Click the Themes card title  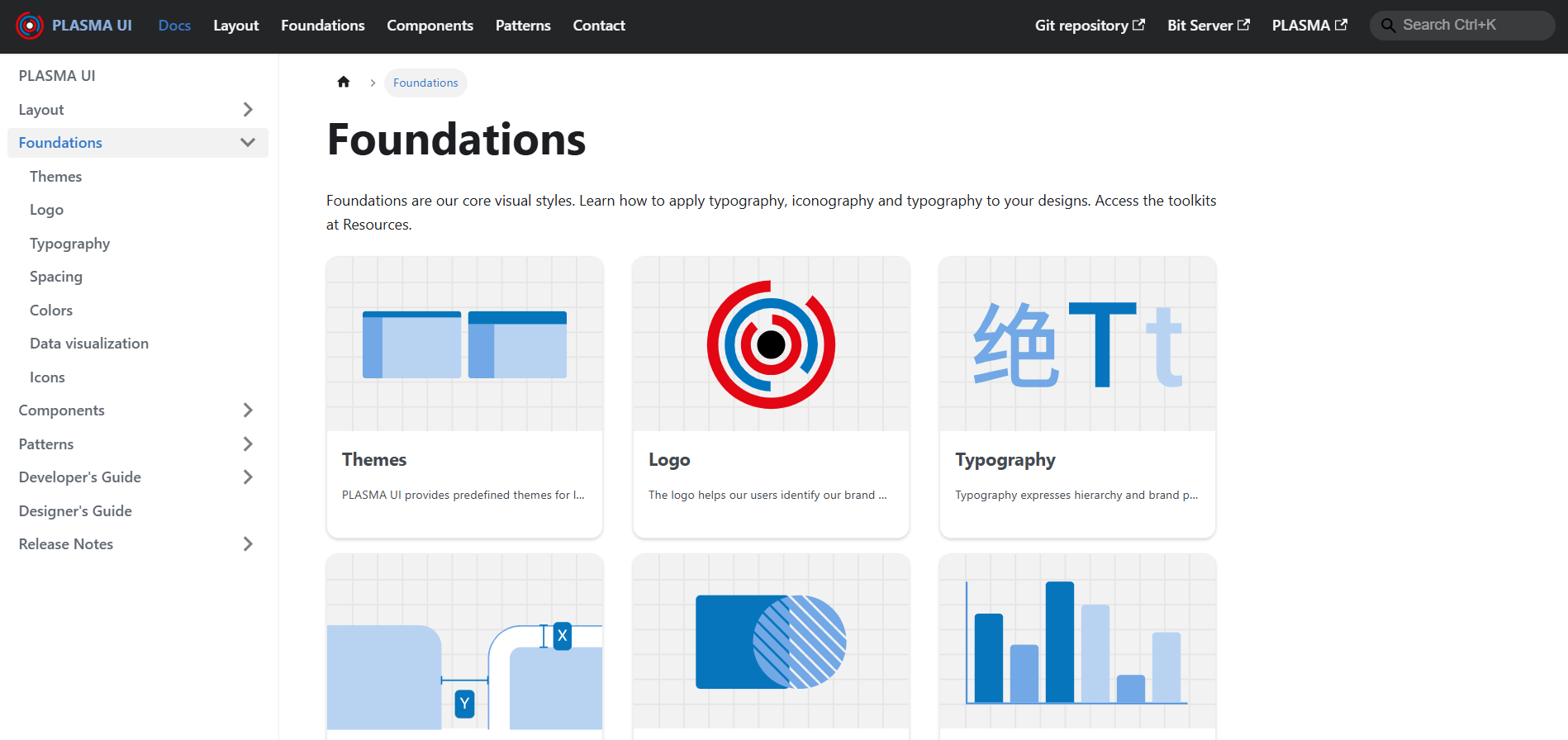coord(374,459)
